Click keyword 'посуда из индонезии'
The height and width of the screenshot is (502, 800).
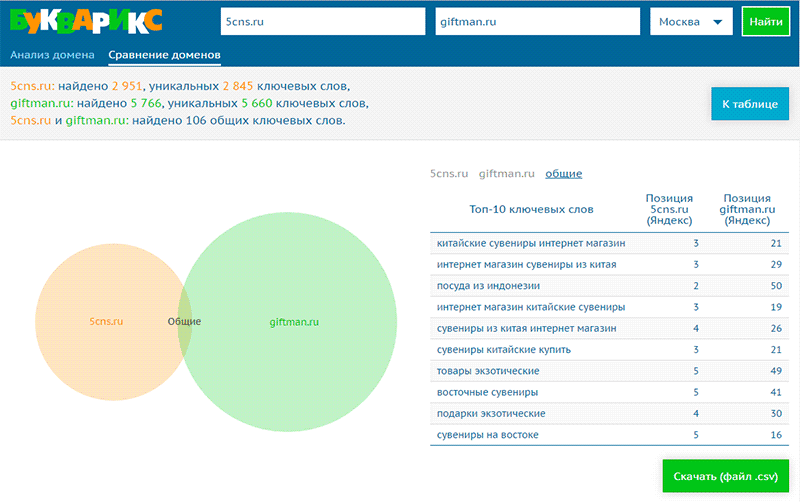tap(488, 286)
